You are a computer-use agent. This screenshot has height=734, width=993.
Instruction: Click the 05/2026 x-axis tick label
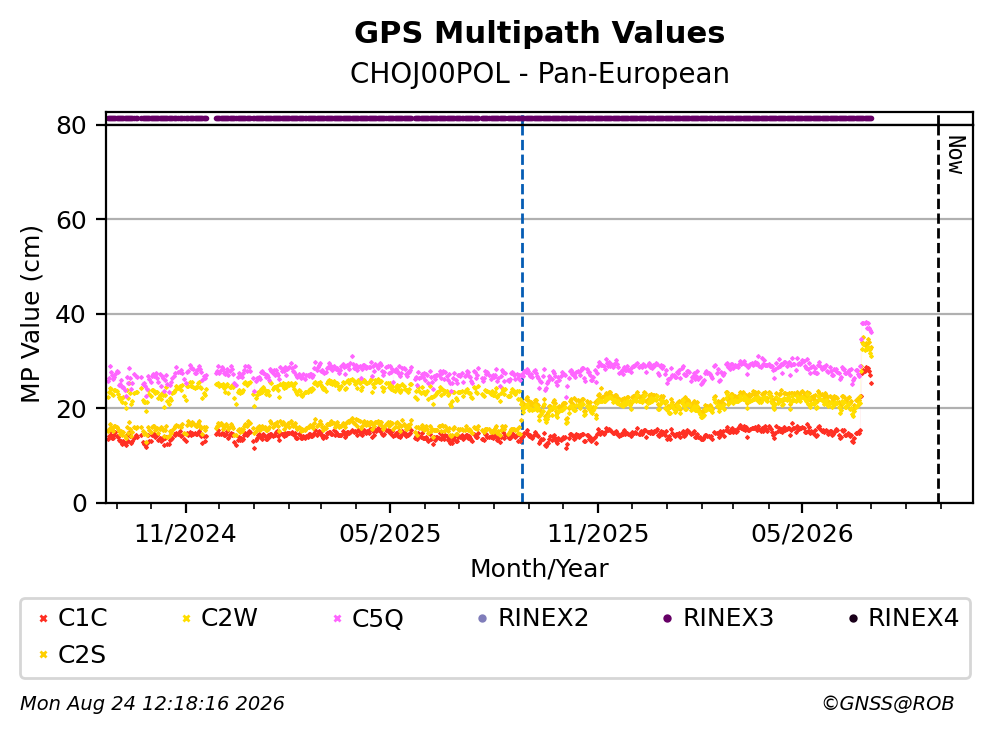[x=802, y=534]
